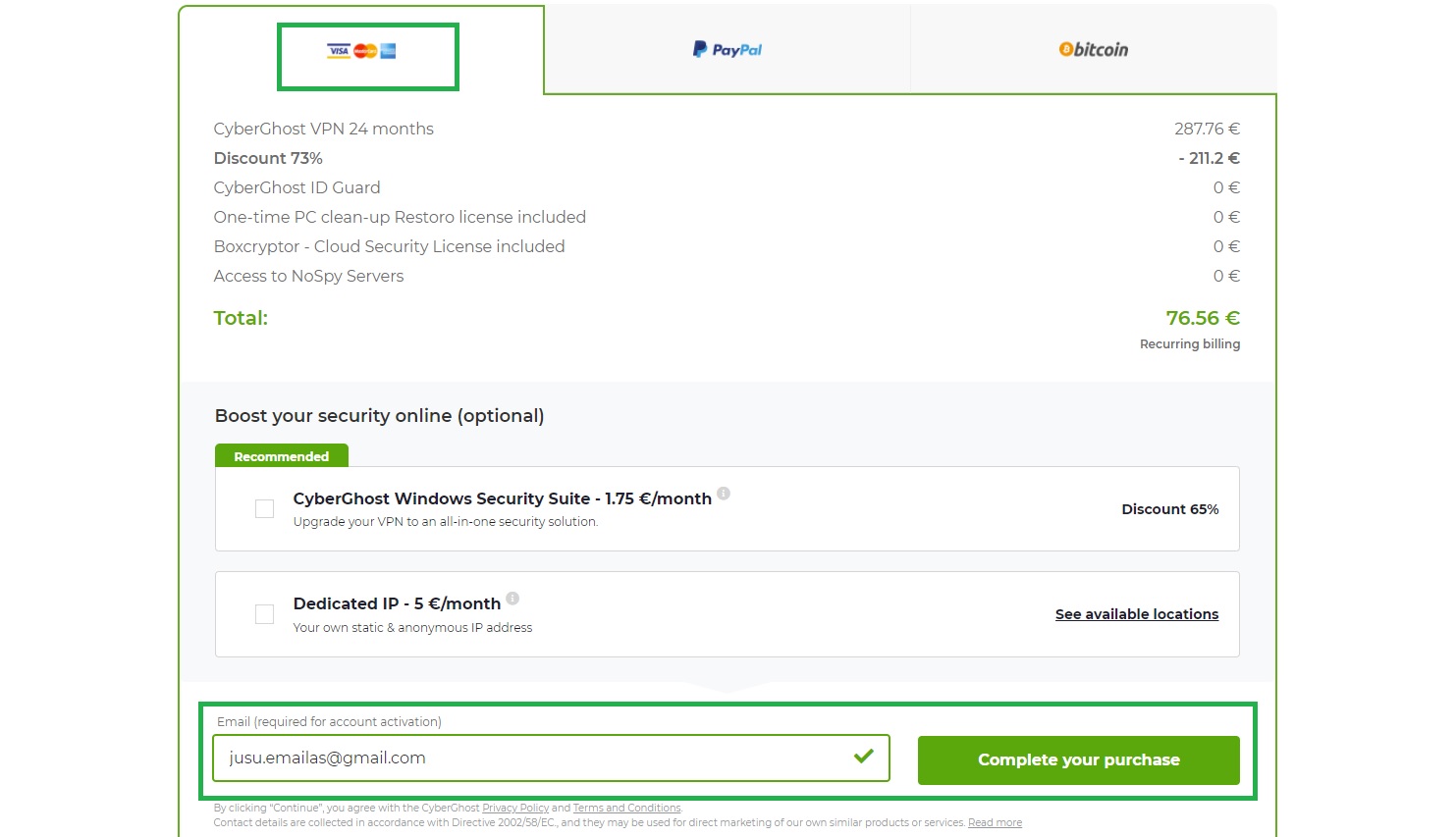Click the email address input field
1456x837 pixels.
click(x=530, y=759)
